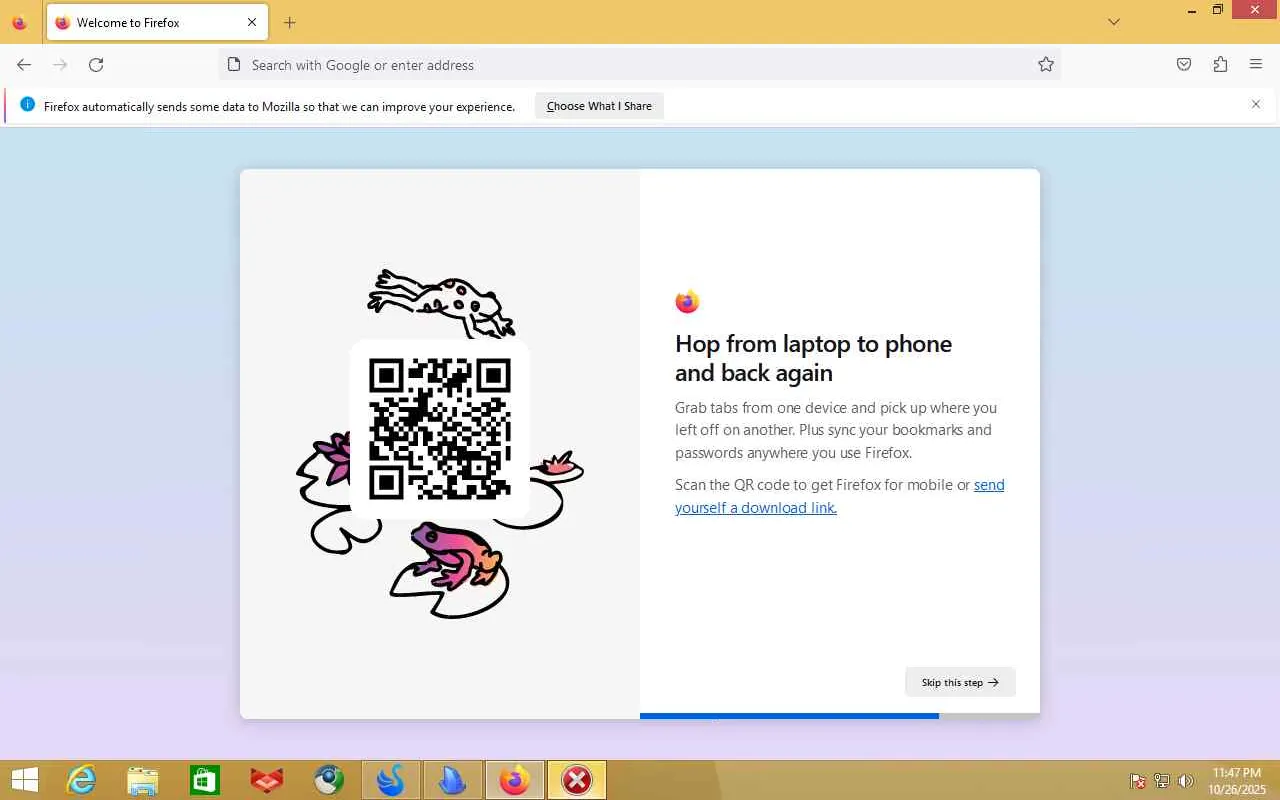This screenshot has width=1280, height=800.
Task: Go back one page in Firefox
Action: point(24,65)
